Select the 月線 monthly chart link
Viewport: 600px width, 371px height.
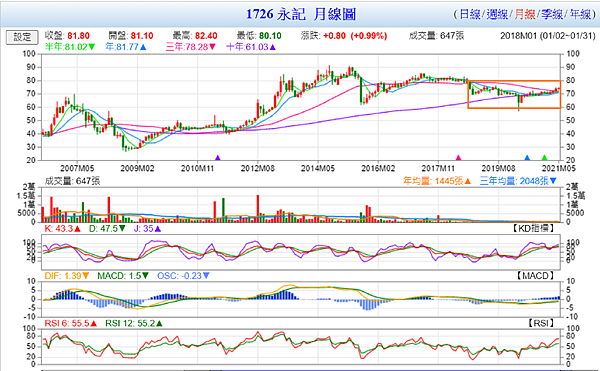pos(525,15)
